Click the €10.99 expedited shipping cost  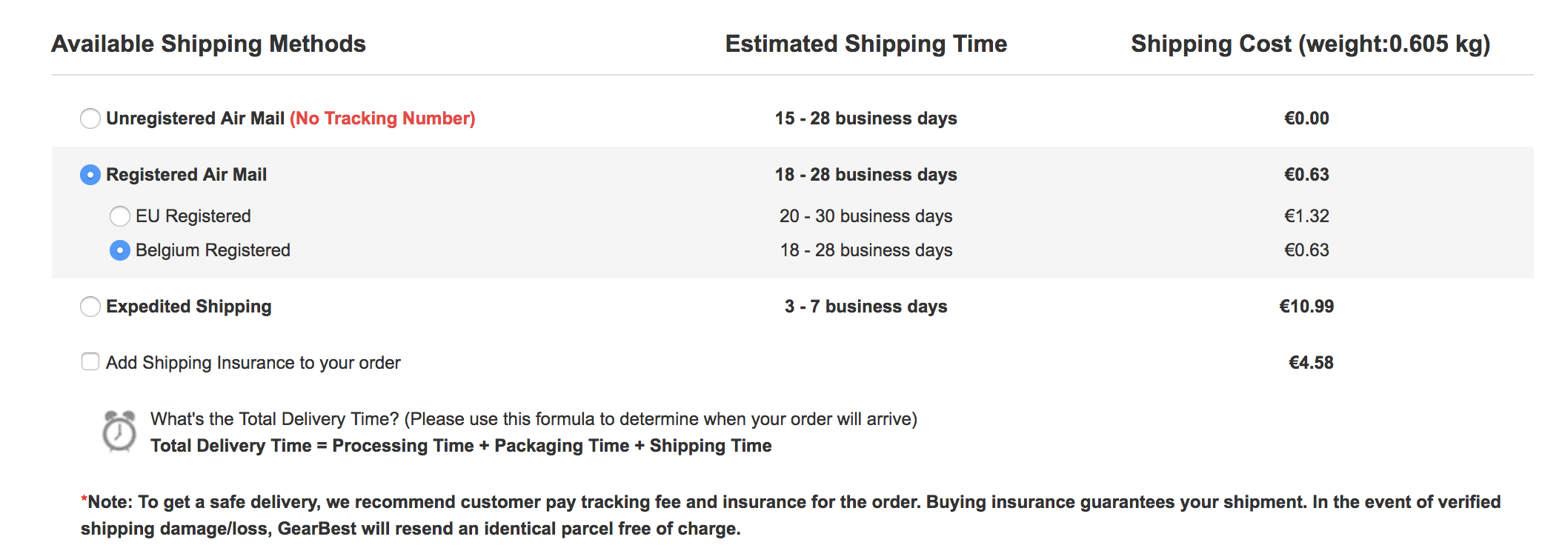point(1306,307)
